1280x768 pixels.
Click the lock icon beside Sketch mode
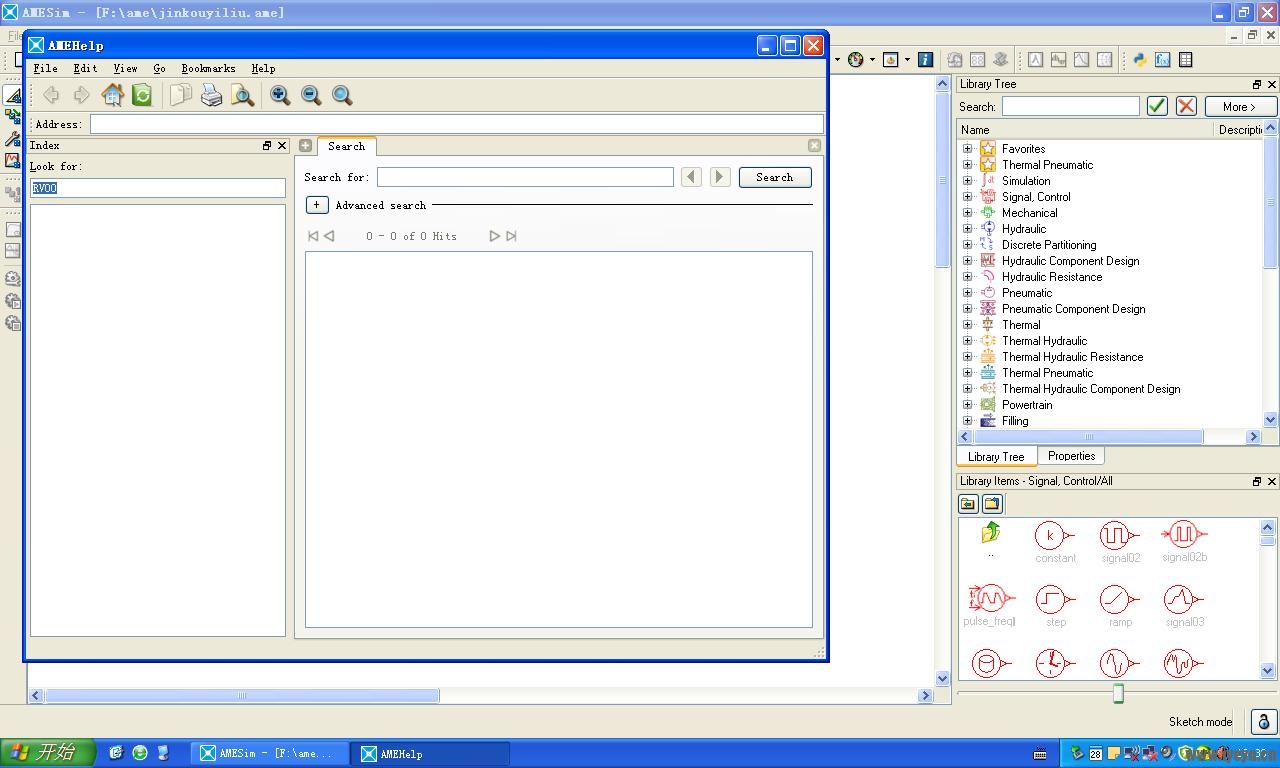pos(1264,722)
